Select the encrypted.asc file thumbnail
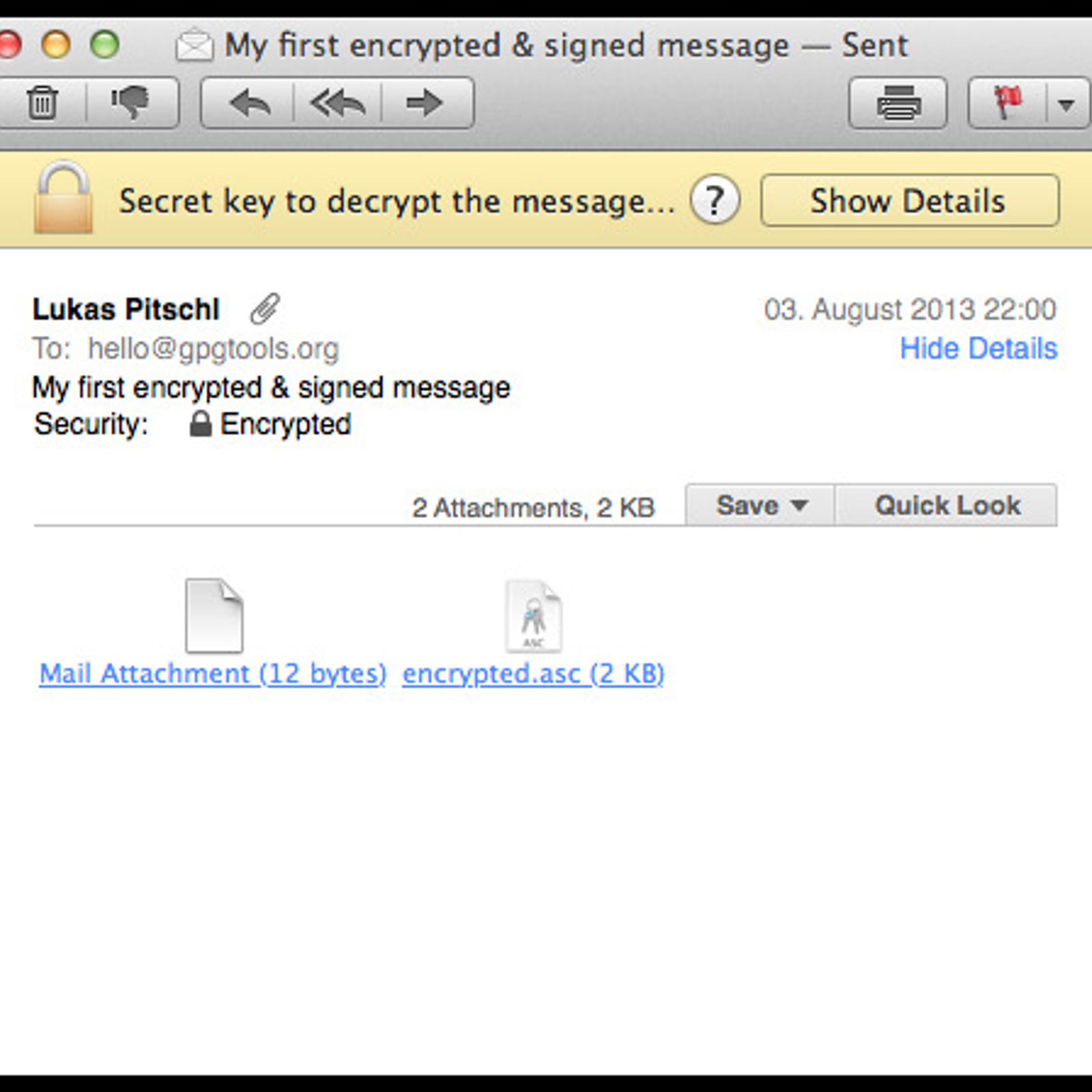This screenshot has width=1092, height=1092. click(534, 616)
